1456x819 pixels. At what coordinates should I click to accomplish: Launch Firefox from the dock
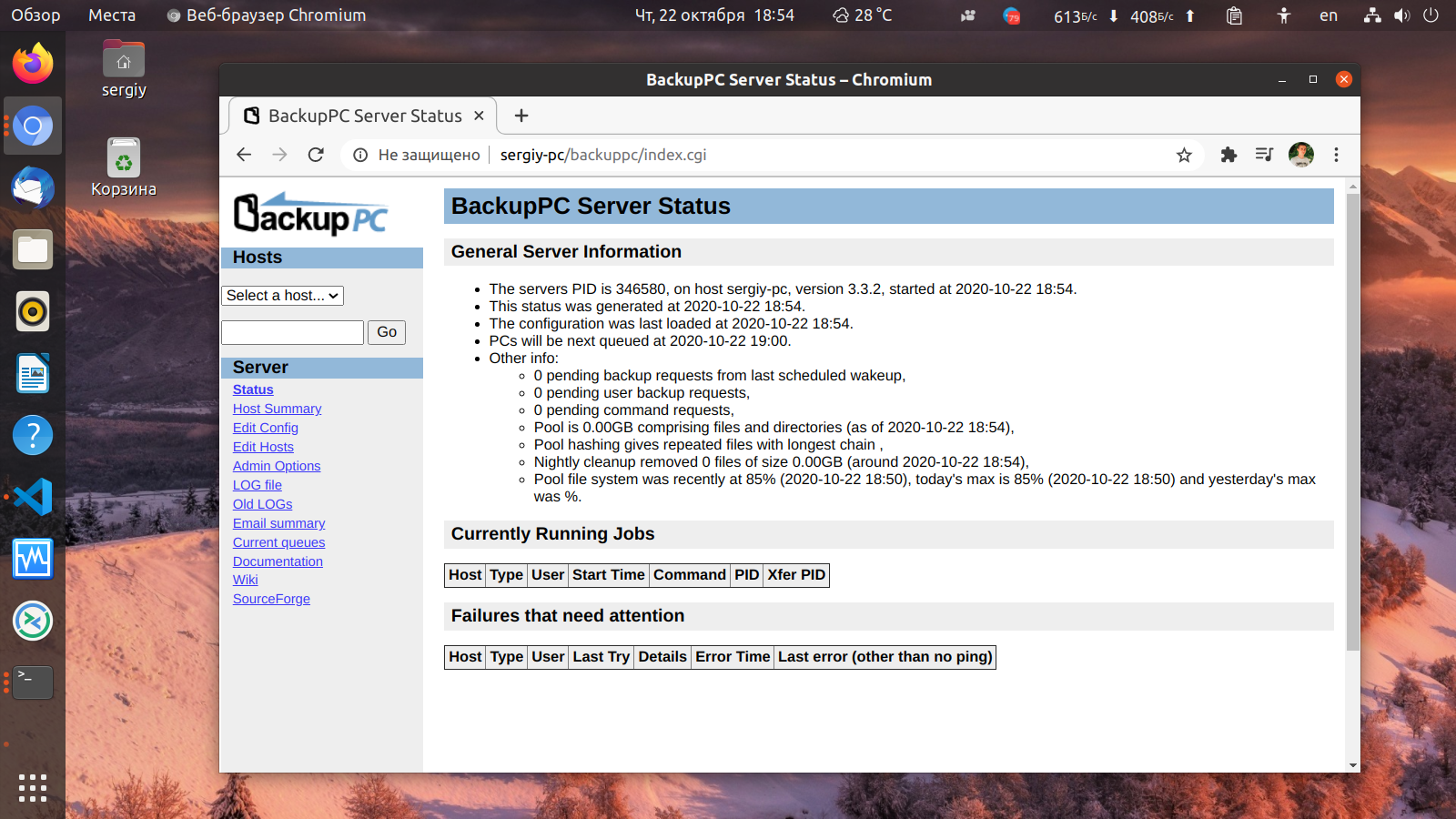[33, 64]
